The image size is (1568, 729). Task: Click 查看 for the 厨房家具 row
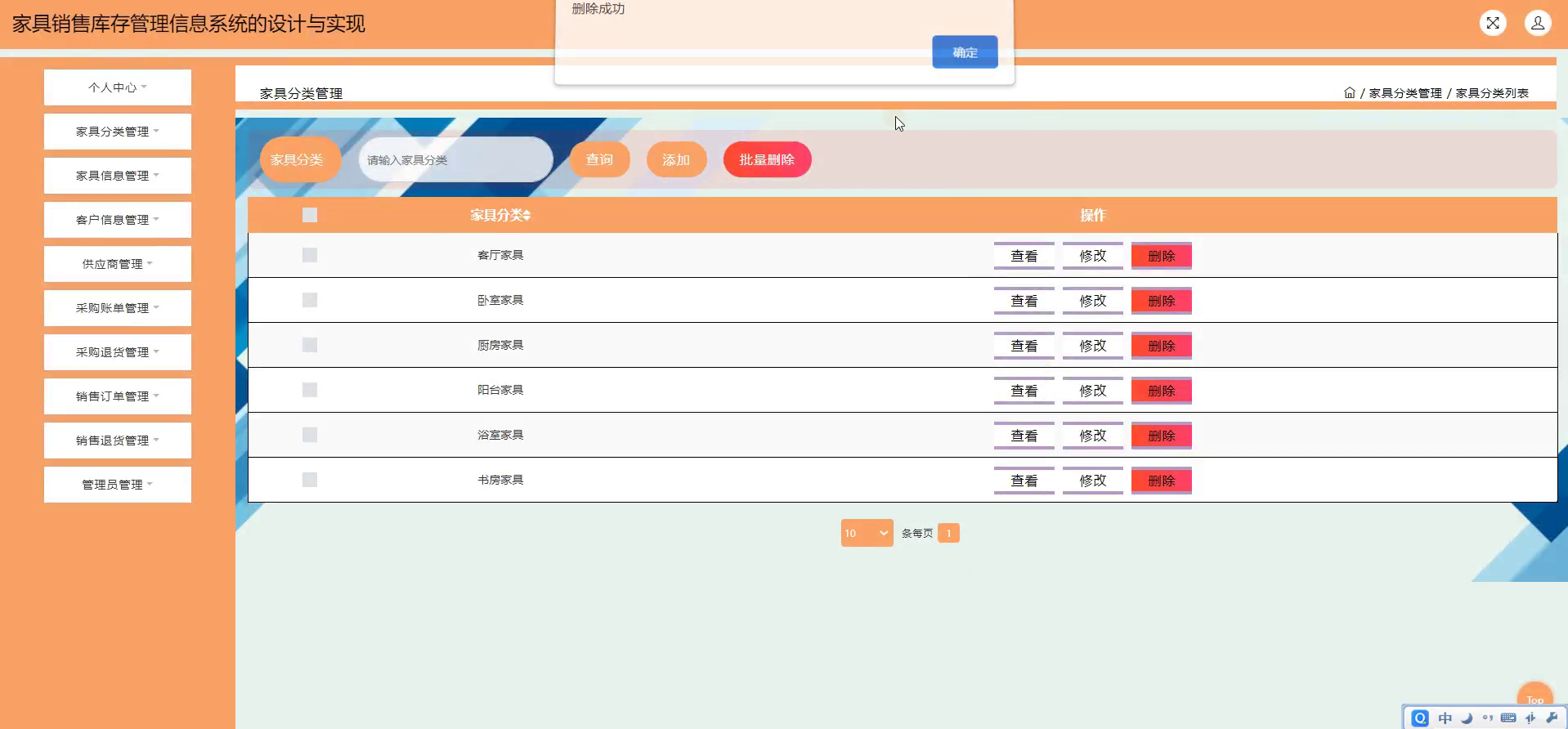(x=1024, y=346)
